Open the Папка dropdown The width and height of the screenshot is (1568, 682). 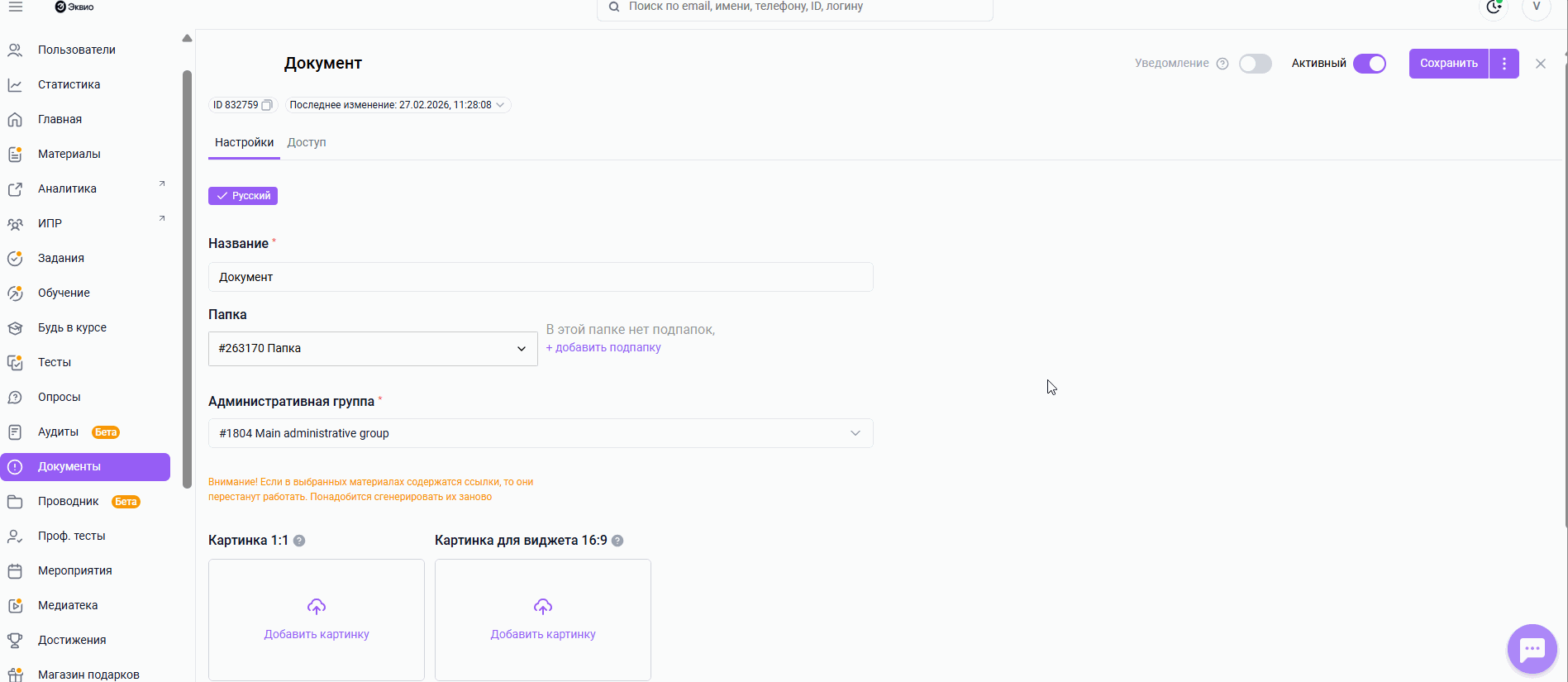pyautogui.click(x=373, y=349)
